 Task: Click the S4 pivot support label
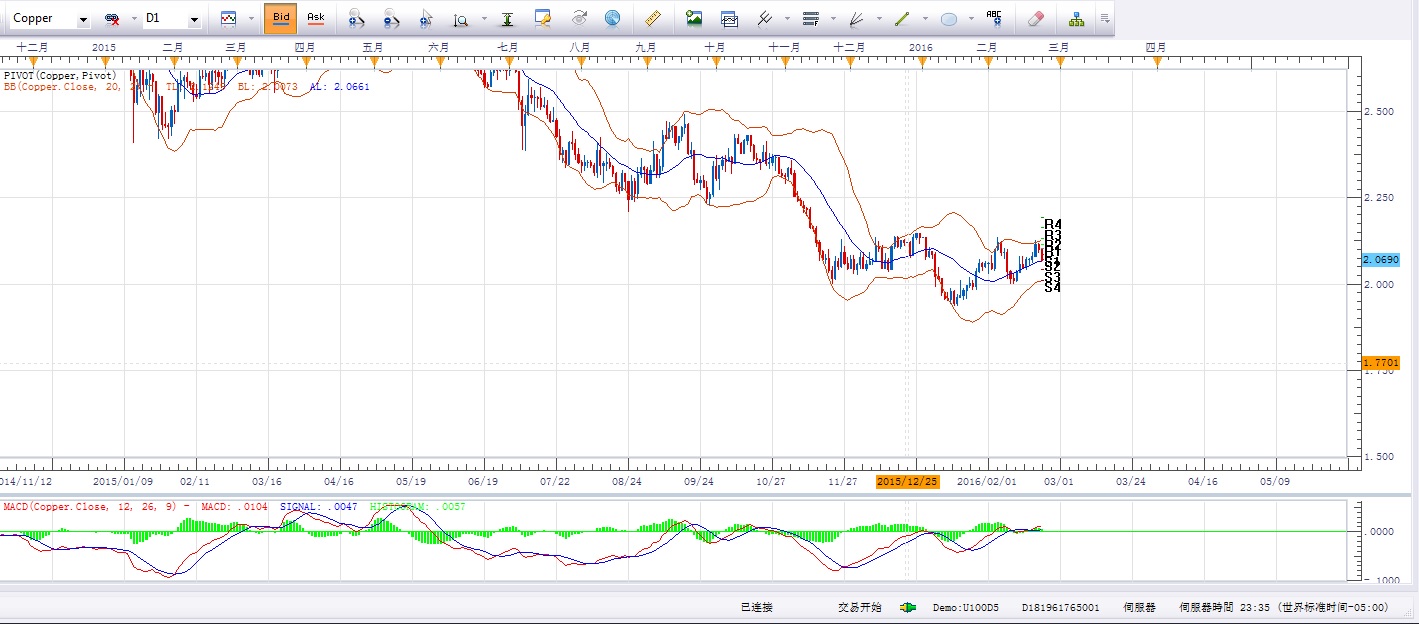click(1053, 288)
